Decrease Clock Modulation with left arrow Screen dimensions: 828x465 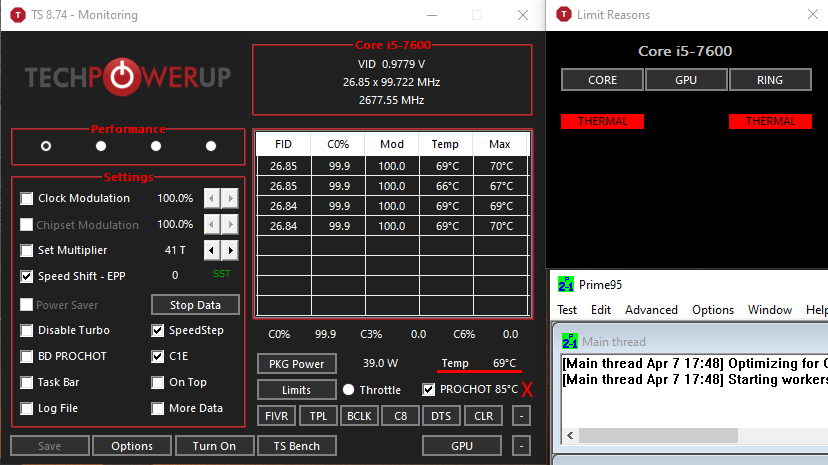(212, 198)
